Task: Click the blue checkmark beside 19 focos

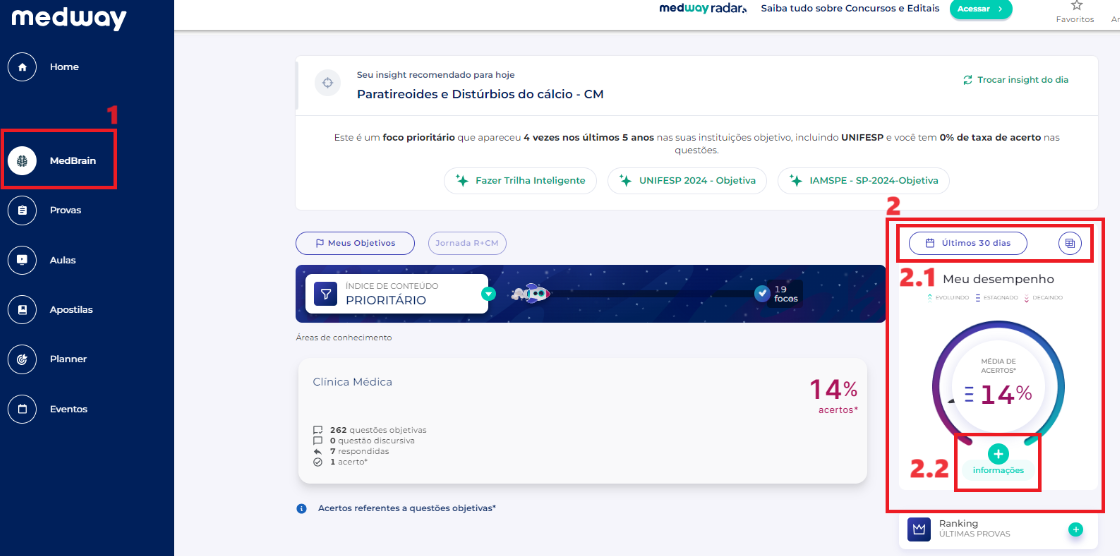Action: click(x=761, y=293)
